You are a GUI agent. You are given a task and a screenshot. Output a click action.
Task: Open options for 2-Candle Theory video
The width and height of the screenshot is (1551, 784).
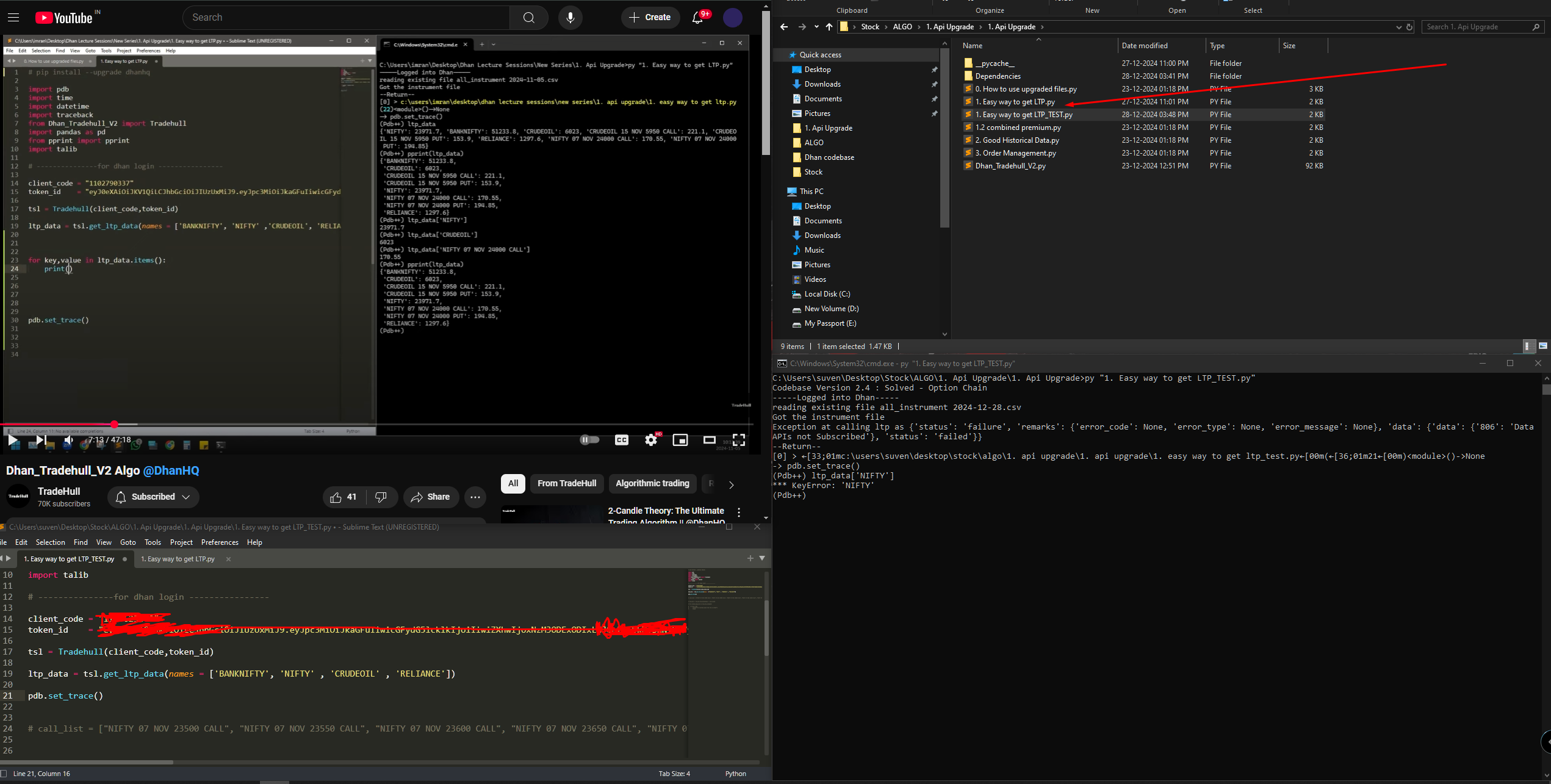pyautogui.click(x=739, y=512)
